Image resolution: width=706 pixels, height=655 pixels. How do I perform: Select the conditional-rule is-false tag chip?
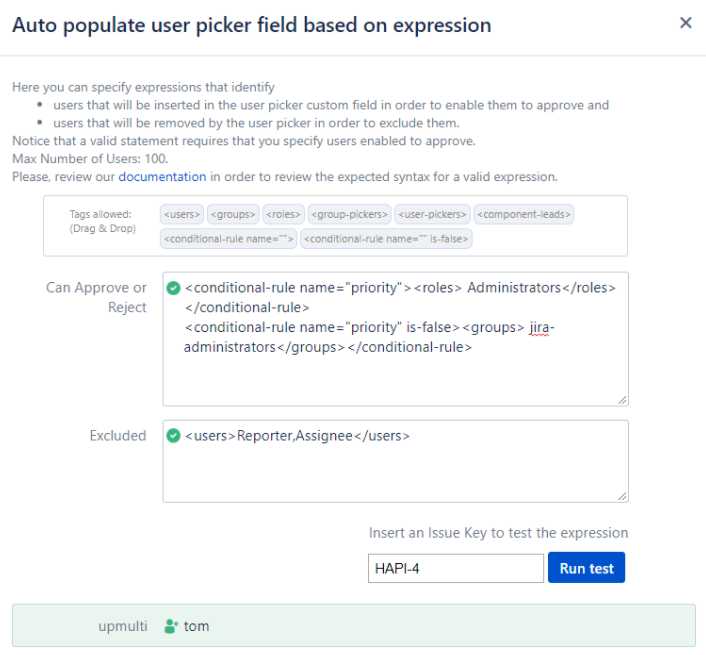(x=386, y=239)
